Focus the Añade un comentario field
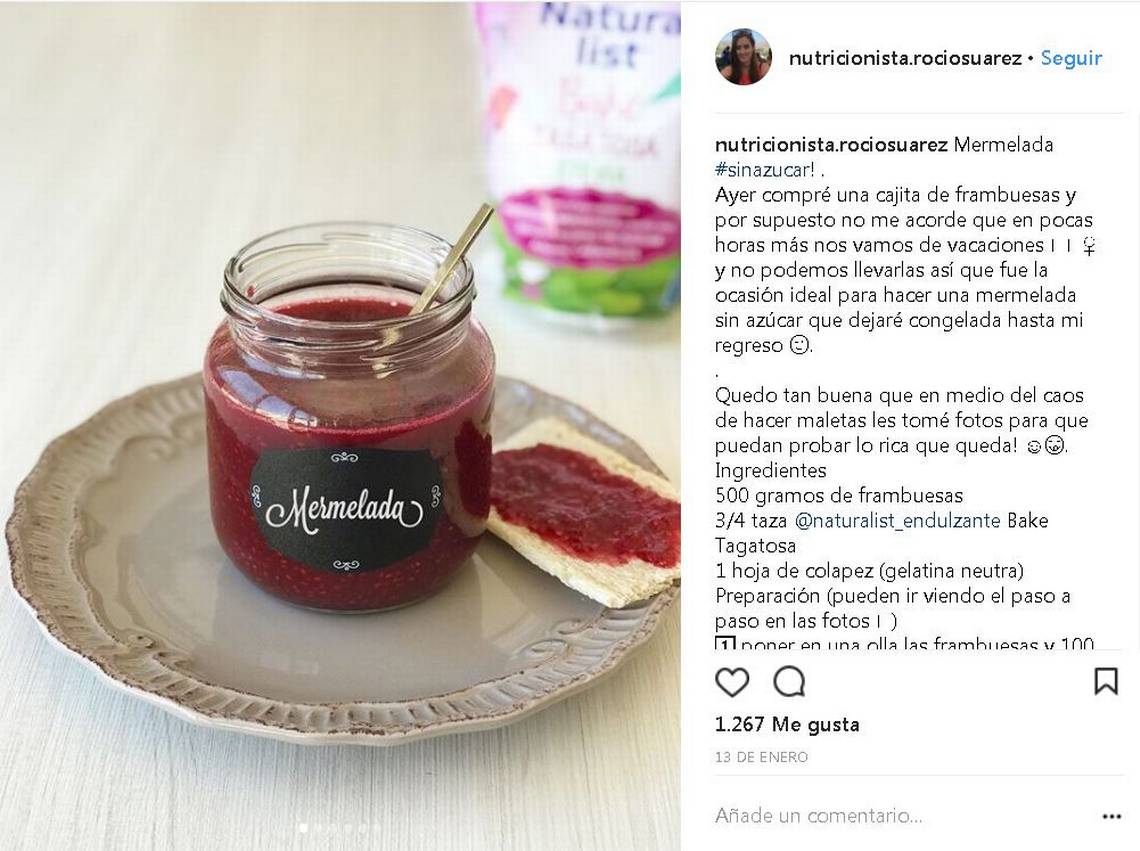Image resolution: width=1140 pixels, height=851 pixels. point(902,816)
